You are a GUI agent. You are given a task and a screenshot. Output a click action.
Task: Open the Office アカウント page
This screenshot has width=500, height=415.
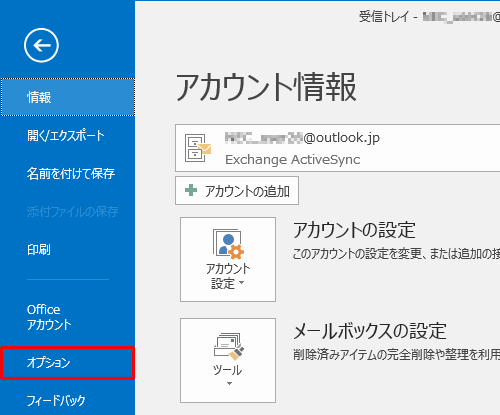pos(68,317)
